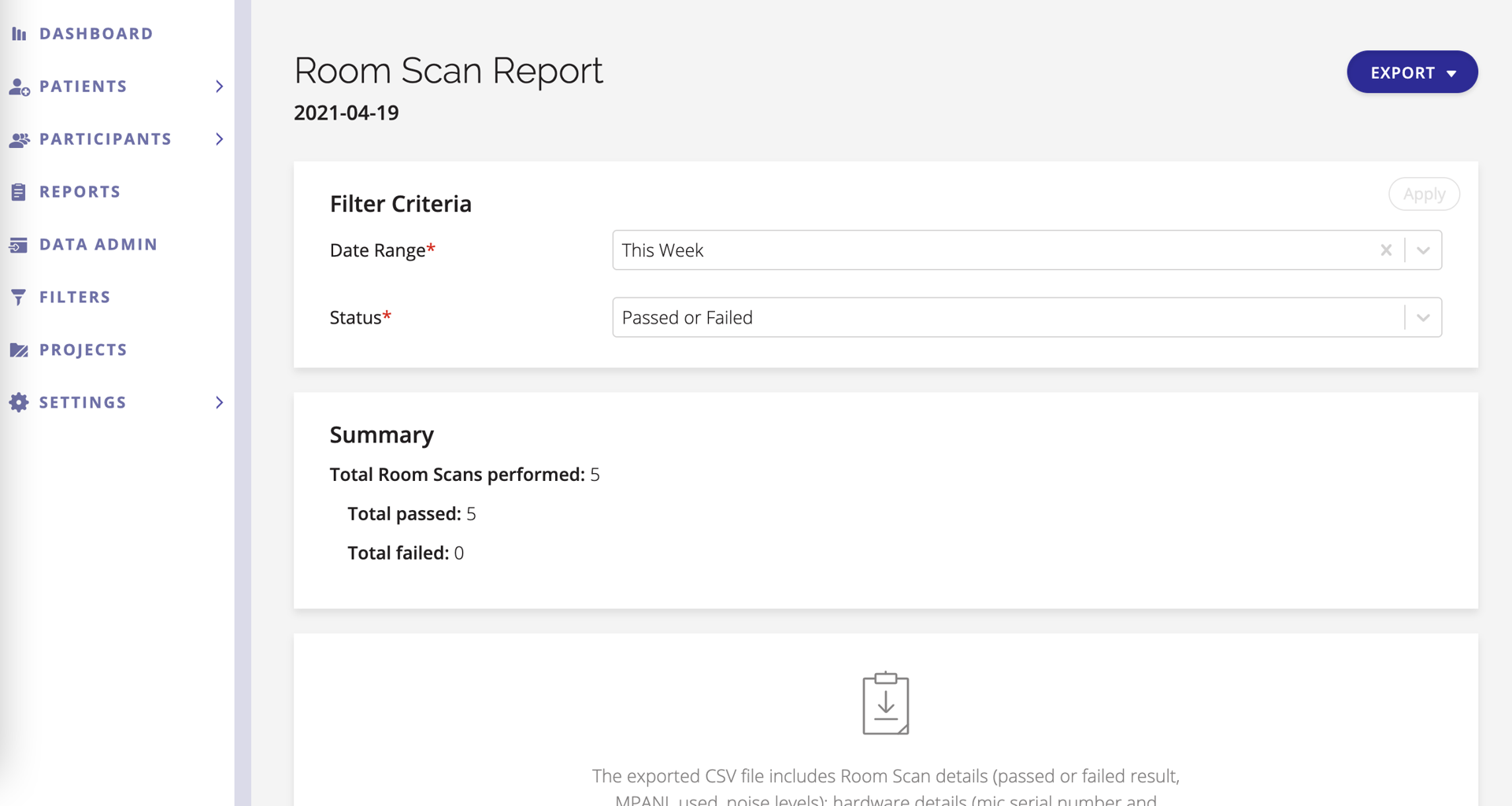Click the 2021-04-19 date text
The width and height of the screenshot is (1512, 806).
click(x=346, y=113)
